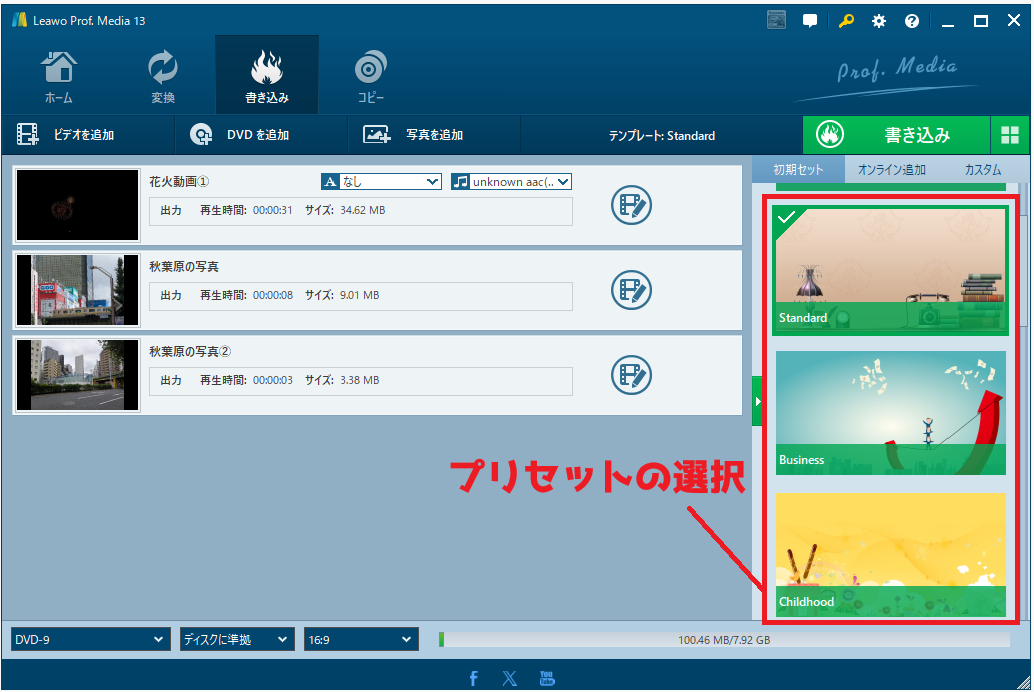The image size is (1034, 692).
Task: Select the 初期セット template tab
Action: point(799,170)
